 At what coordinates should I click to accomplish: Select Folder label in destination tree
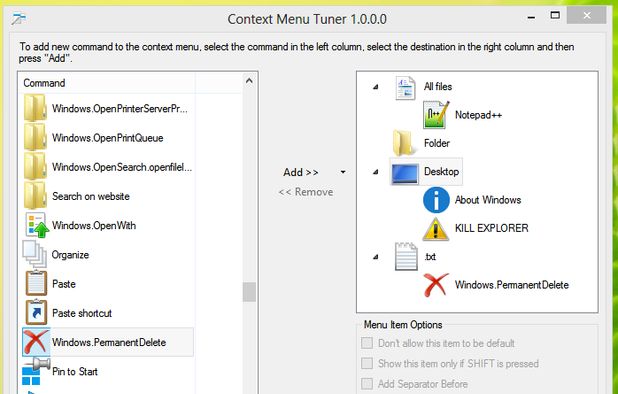(x=437, y=143)
